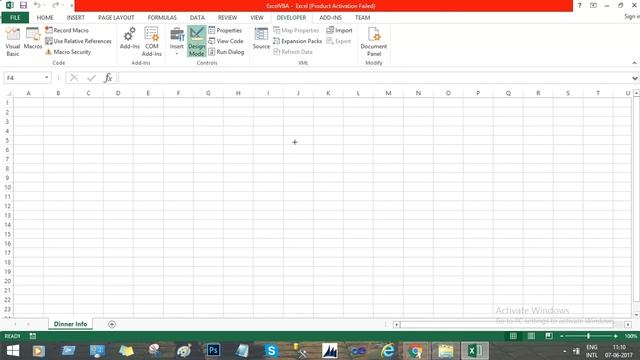This screenshot has width=640, height=360.
Task: Click Expansion Packs
Action: point(297,41)
